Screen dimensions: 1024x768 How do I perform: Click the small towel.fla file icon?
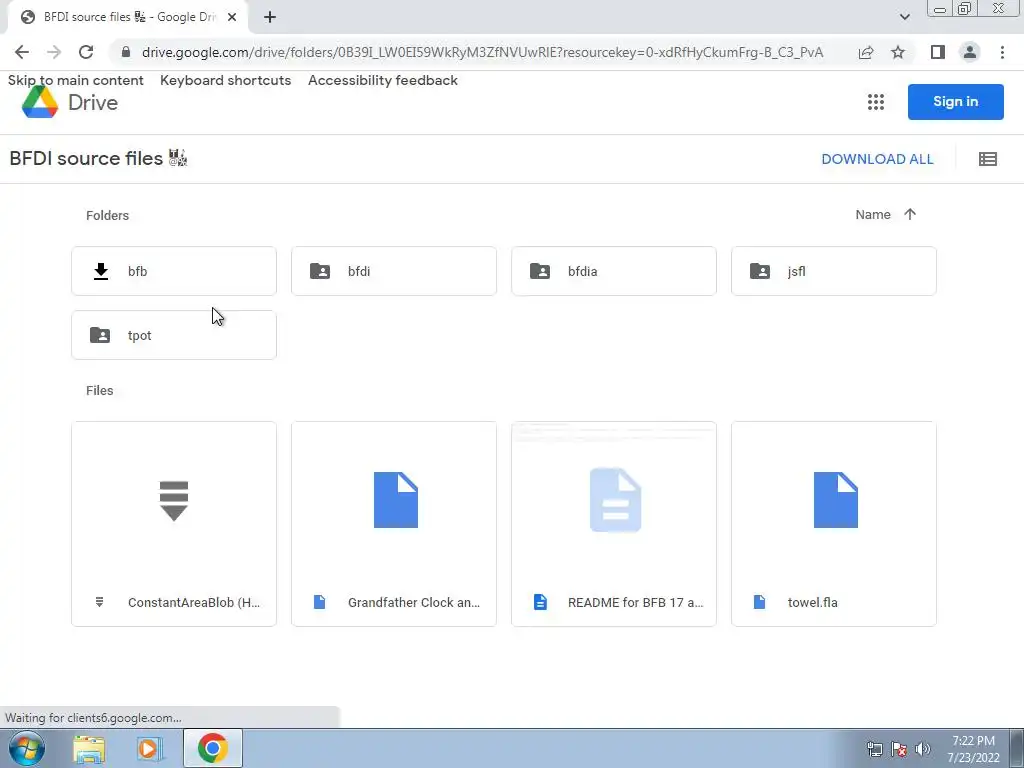[x=760, y=602]
